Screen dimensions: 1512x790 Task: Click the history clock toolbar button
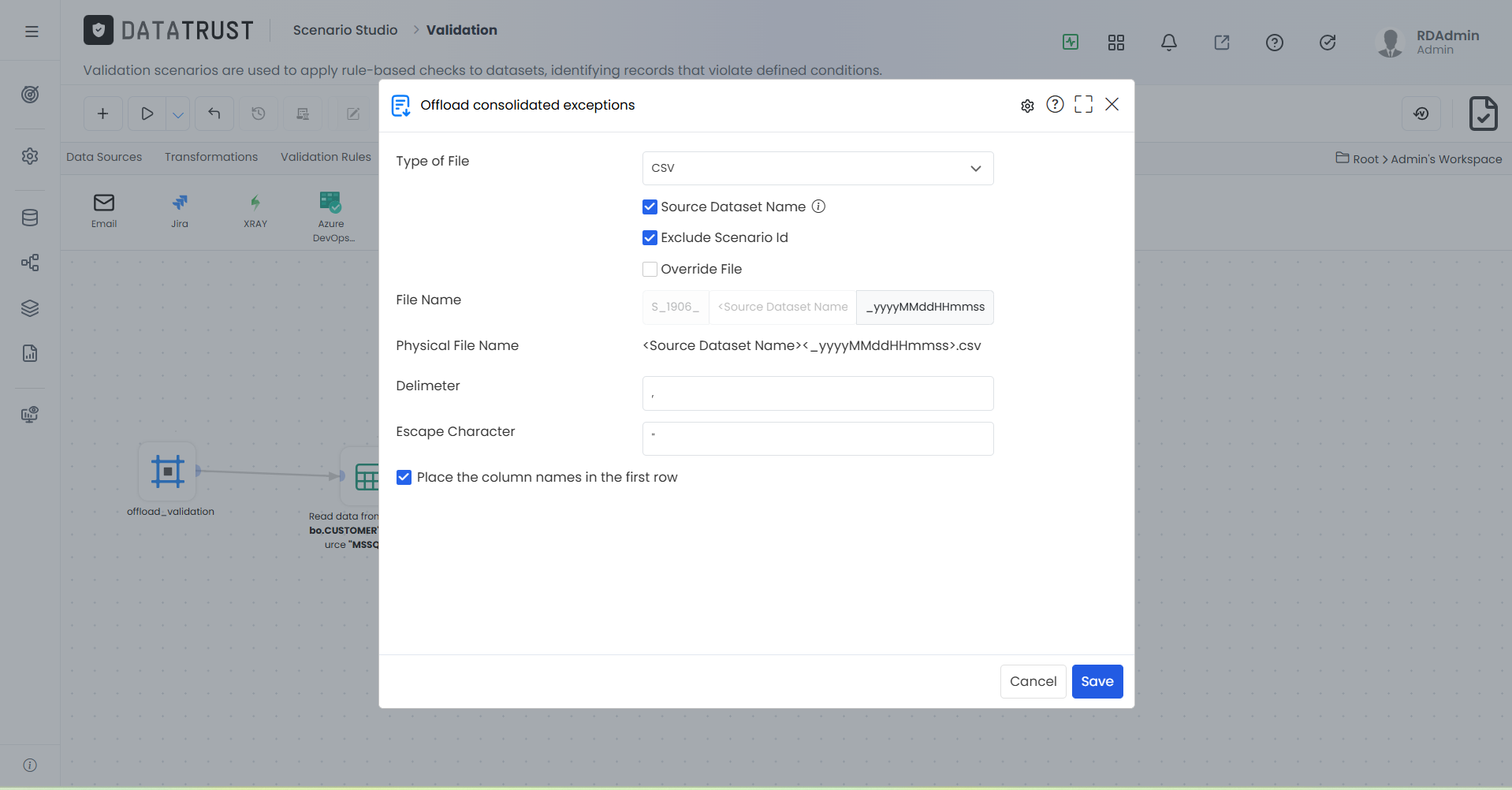coord(259,114)
